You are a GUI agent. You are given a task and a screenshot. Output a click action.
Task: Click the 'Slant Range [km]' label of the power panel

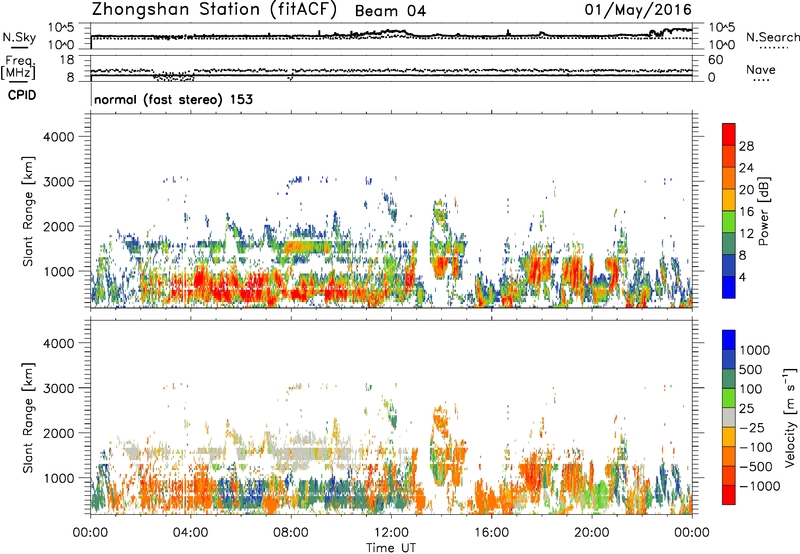pyautogui.click(x=28, y=211)
